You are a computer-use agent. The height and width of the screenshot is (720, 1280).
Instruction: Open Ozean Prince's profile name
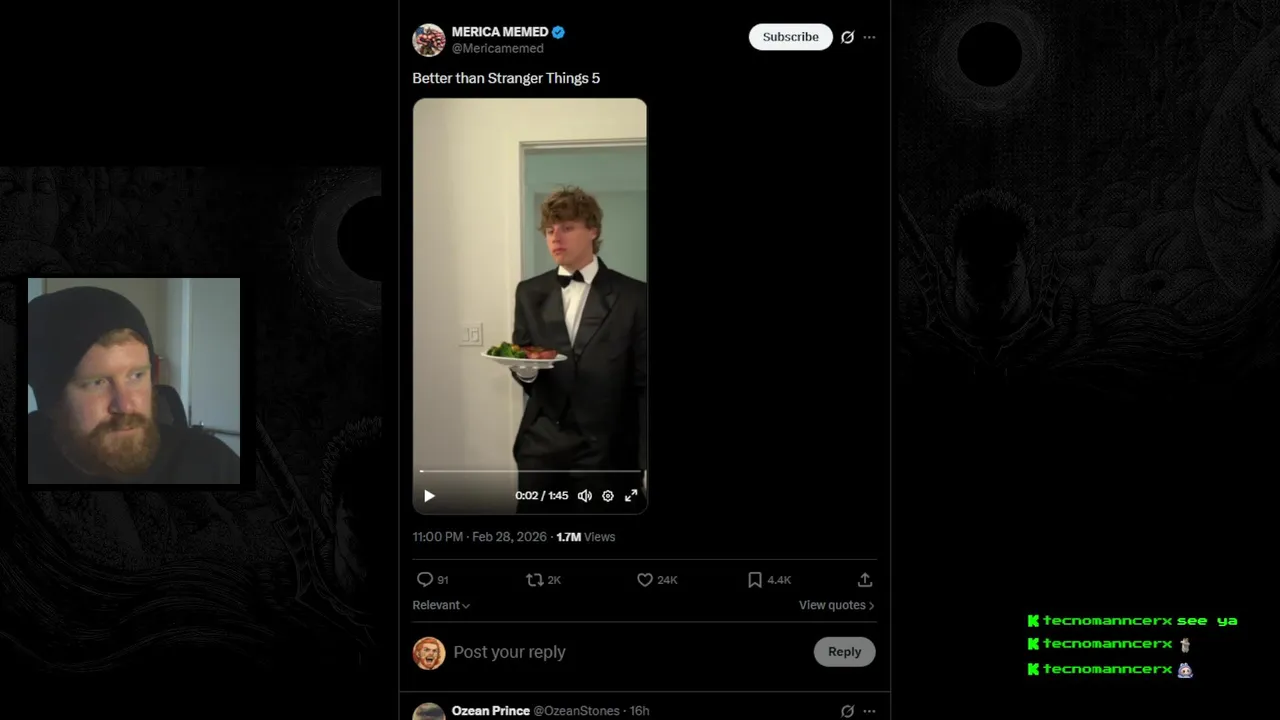[x=490, y=711]
